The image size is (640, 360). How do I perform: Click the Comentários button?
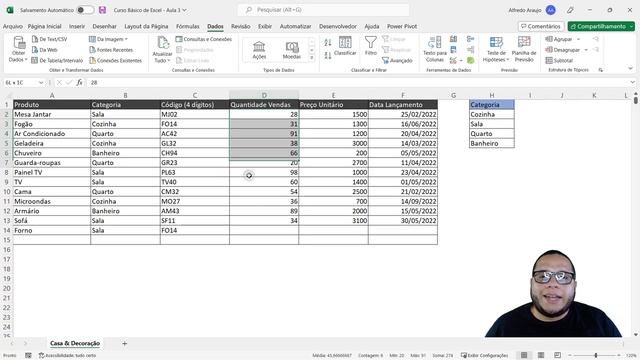coord(541,26)
